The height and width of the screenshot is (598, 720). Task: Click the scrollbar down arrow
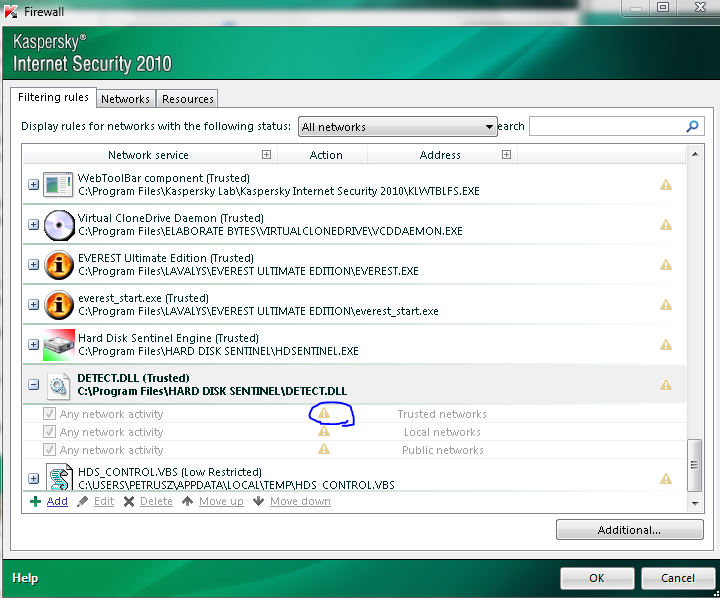tap(695, 503)
